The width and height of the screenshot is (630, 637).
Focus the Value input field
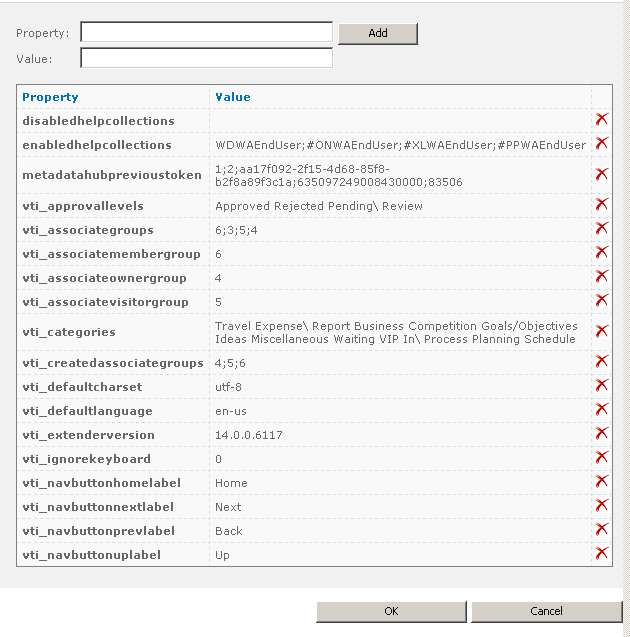coord(206,58)
